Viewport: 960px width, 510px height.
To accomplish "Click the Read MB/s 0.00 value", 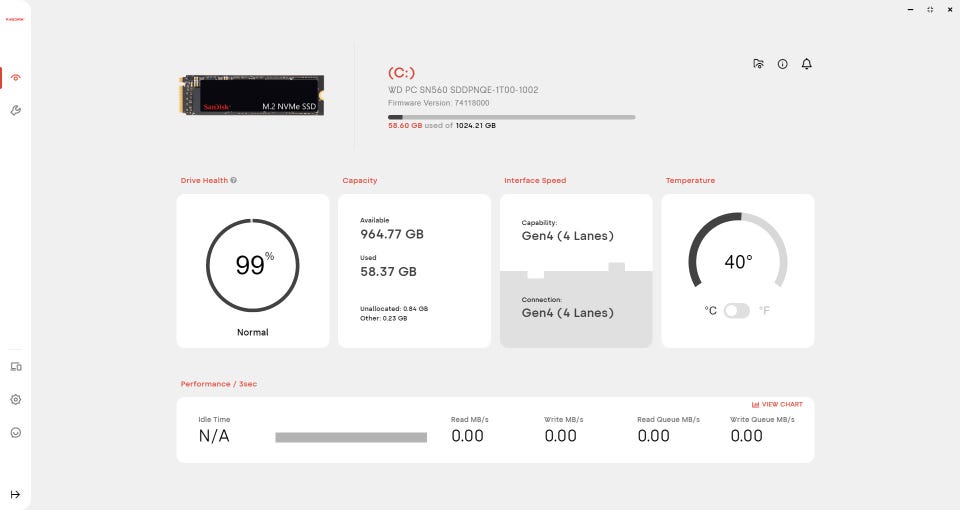I will pyautogui.click(x=467, y=436).
